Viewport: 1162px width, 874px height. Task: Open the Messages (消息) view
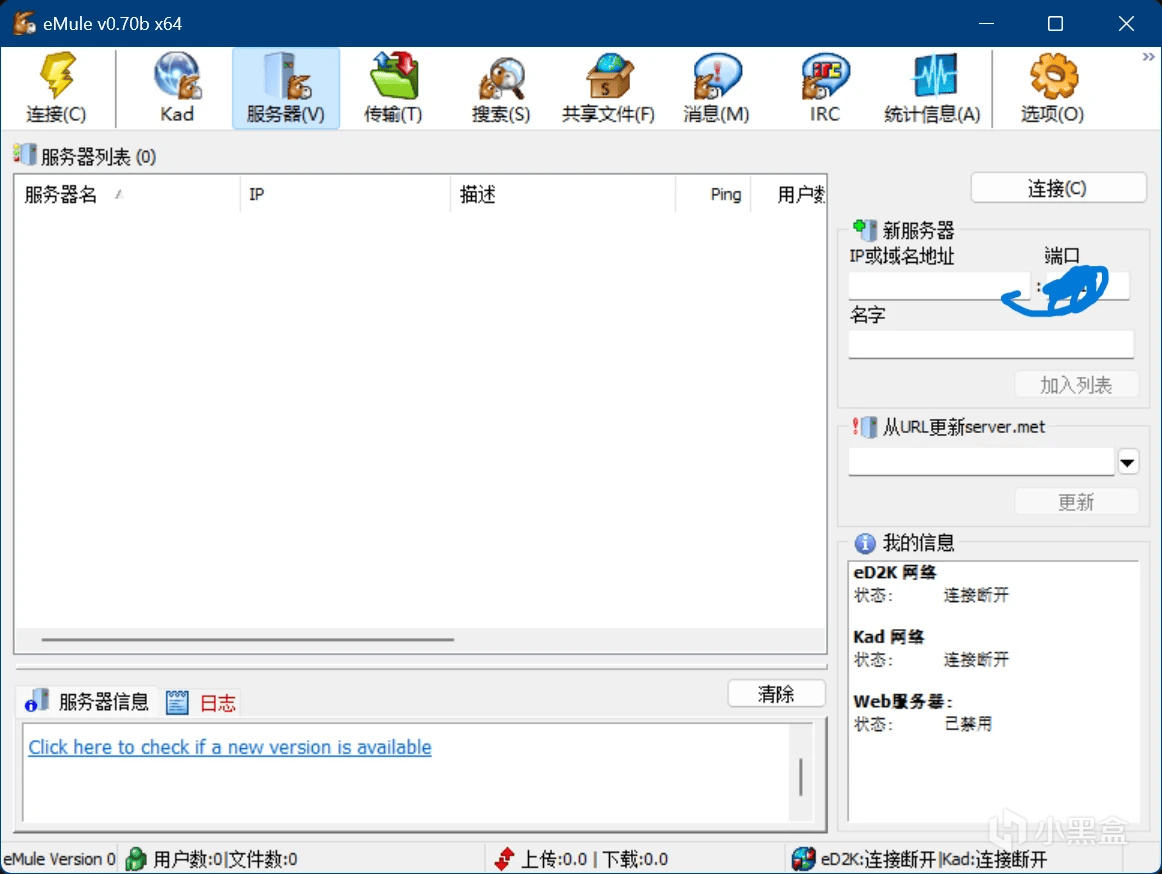(x=717, y=87)
